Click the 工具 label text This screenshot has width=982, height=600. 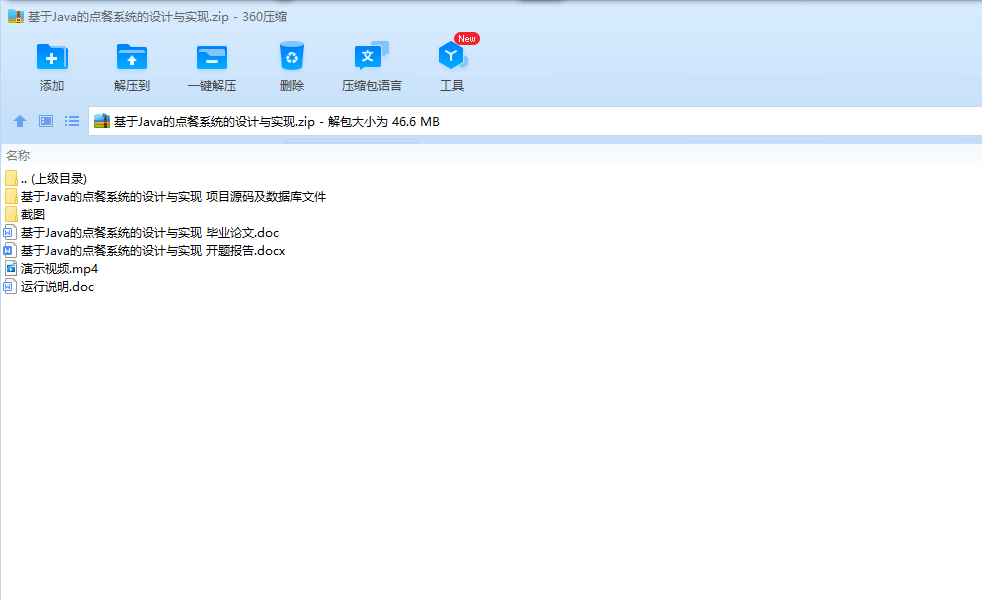(x=452, y=86)
